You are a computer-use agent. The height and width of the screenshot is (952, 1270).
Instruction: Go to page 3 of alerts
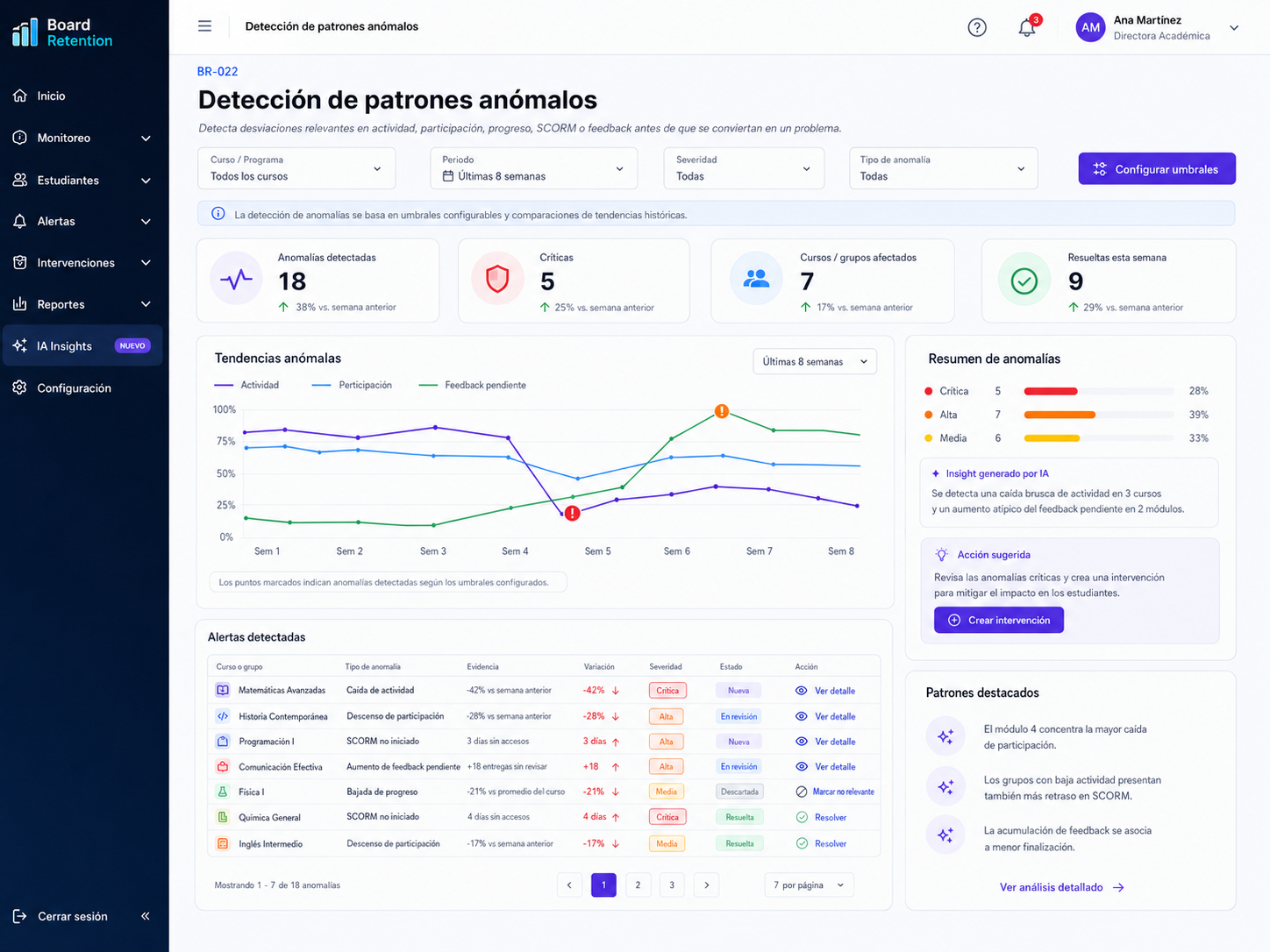click(x=672, y=885)
